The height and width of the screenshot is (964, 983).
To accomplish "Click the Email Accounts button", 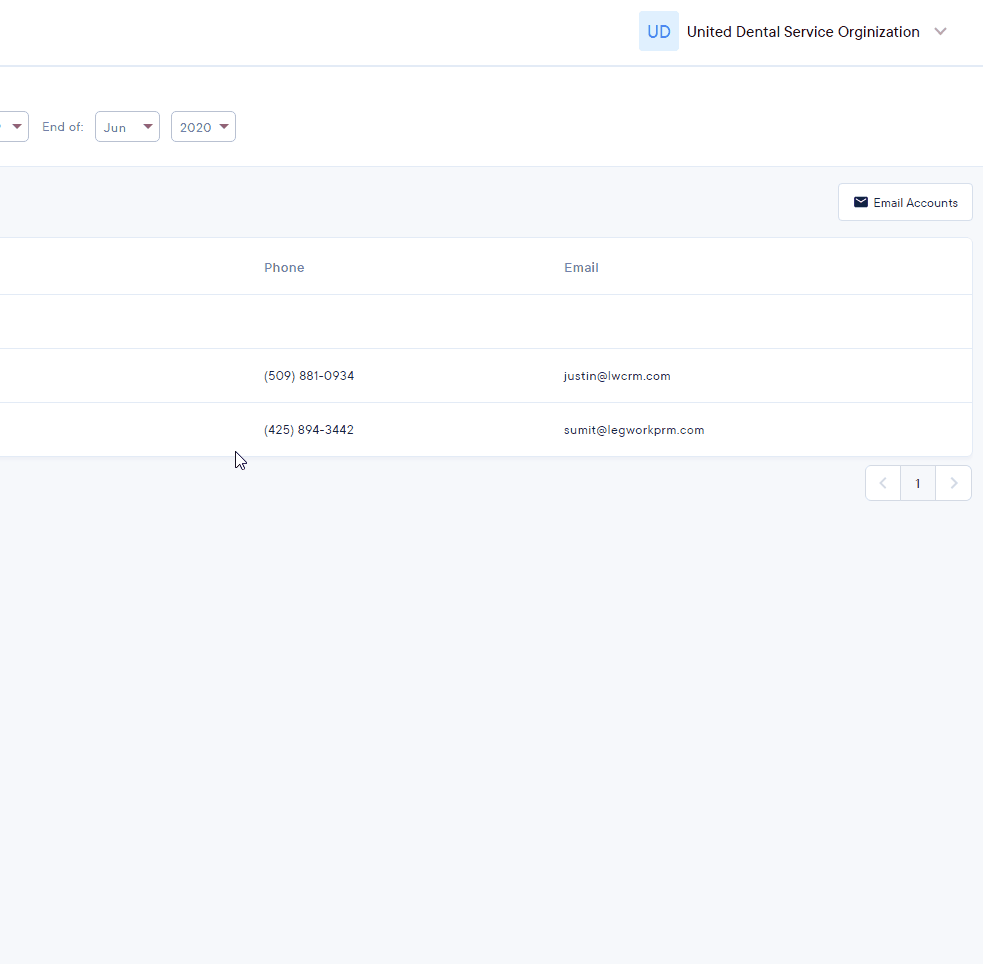I will (905, 202).
